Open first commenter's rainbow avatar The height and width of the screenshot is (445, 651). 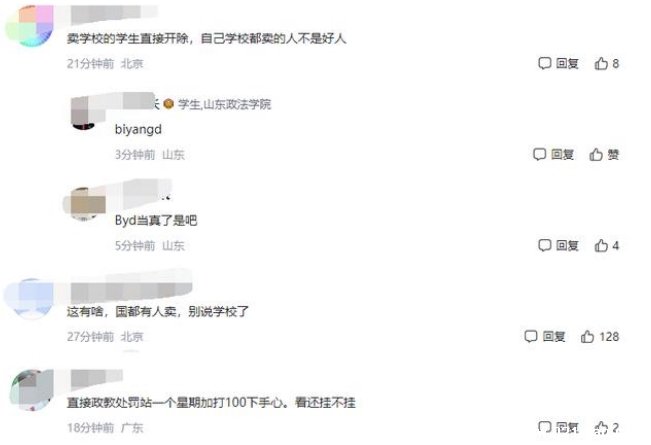(29, 26)
